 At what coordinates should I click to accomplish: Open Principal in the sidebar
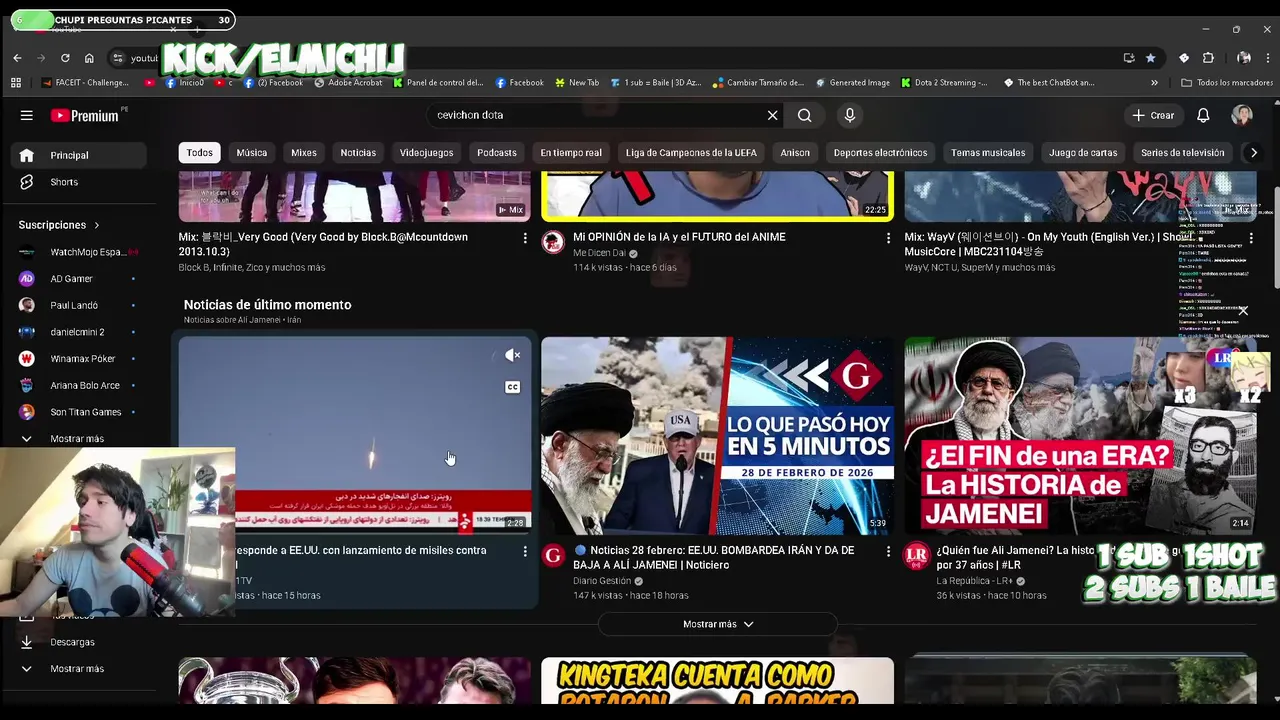(x=78, y=155)
